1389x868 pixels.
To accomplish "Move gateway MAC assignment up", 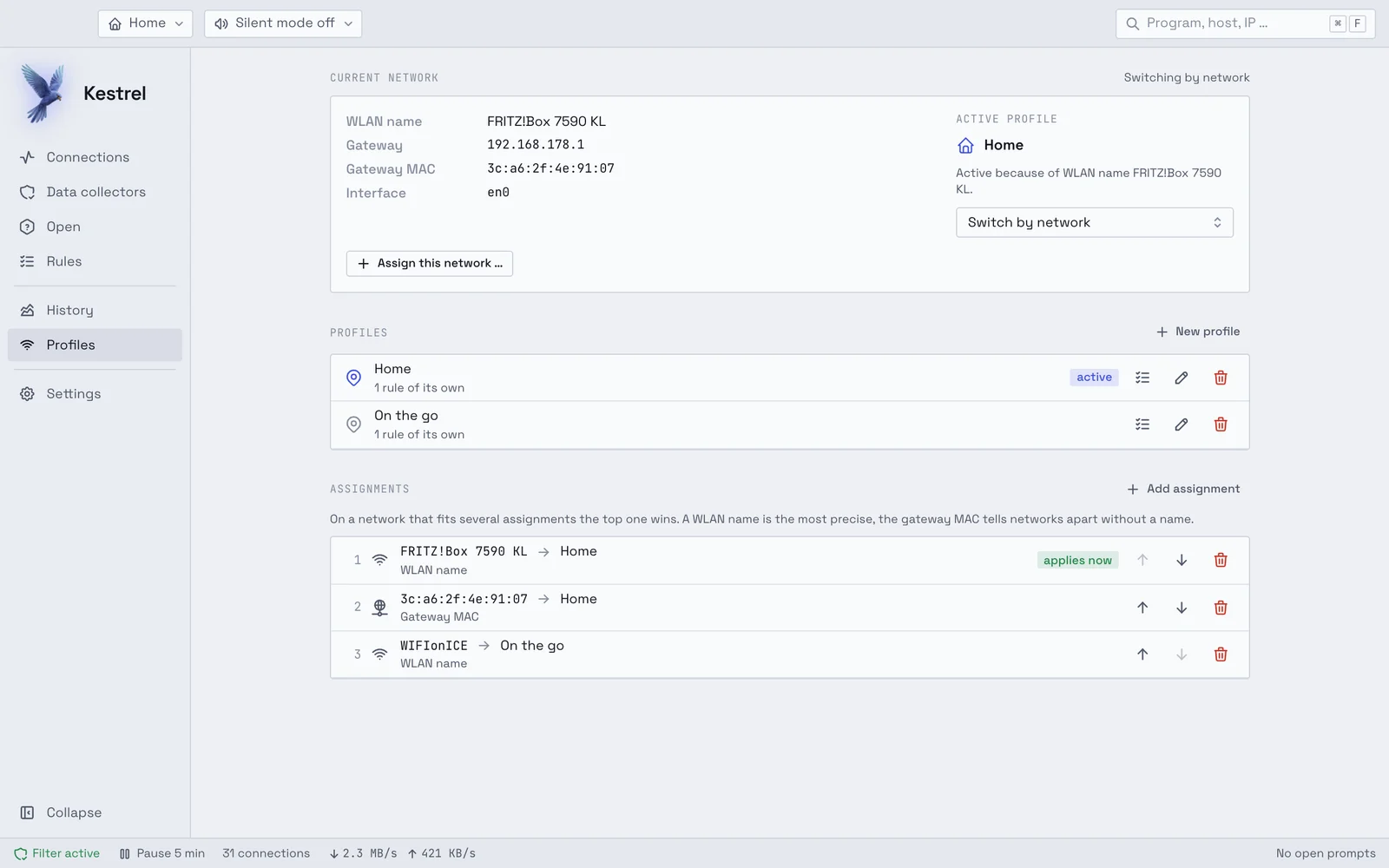I will click(1142, 608).
